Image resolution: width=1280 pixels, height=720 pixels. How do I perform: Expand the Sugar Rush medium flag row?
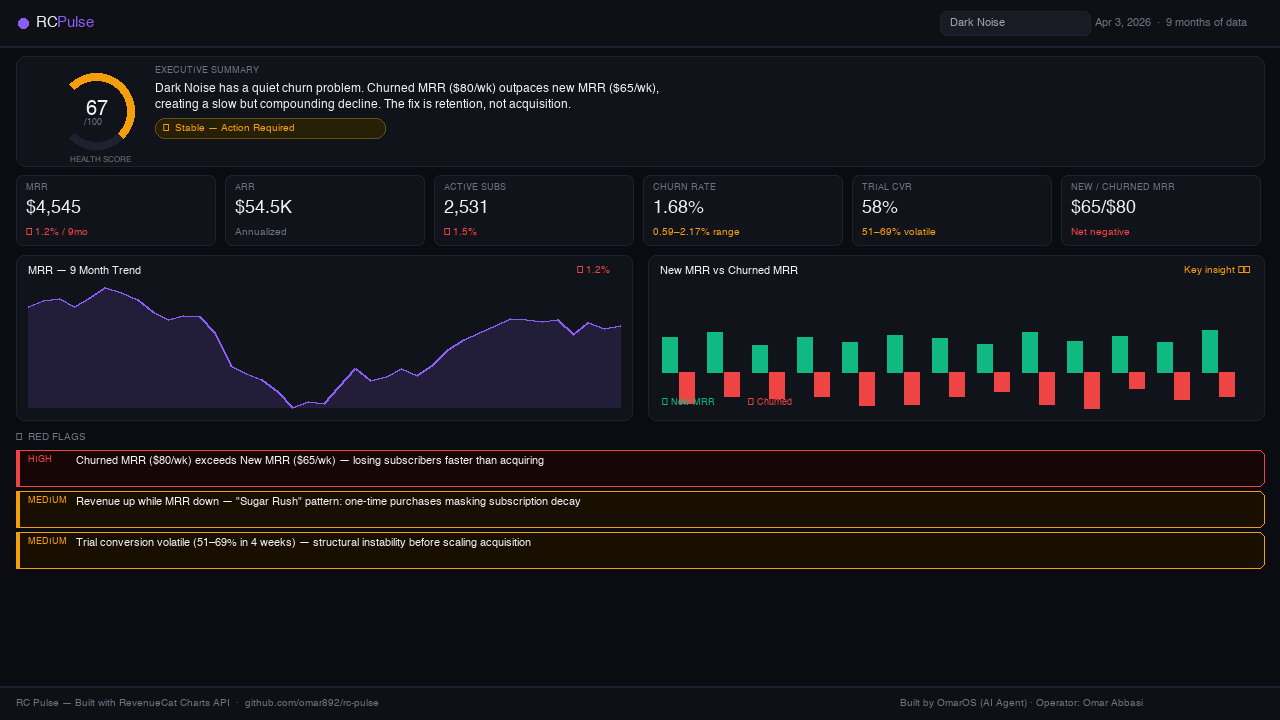coord(640,502)
